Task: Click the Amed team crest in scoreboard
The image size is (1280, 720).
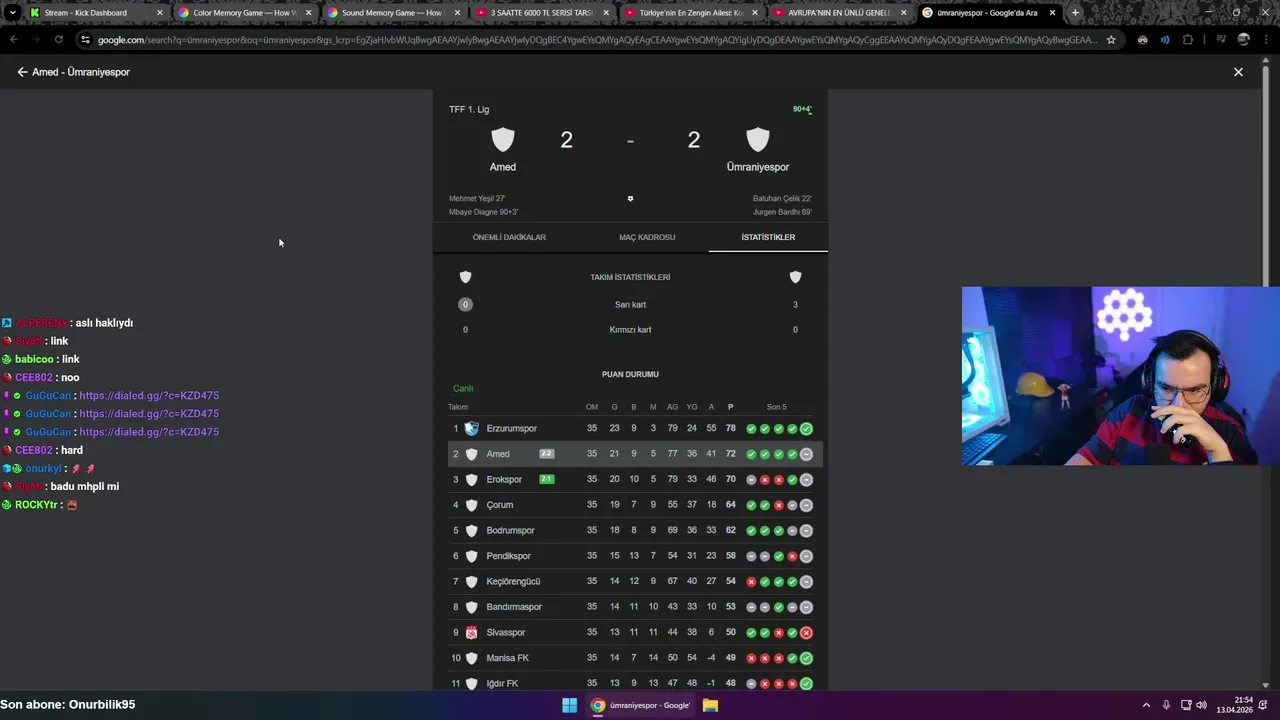Action: [x=503, y=140]
